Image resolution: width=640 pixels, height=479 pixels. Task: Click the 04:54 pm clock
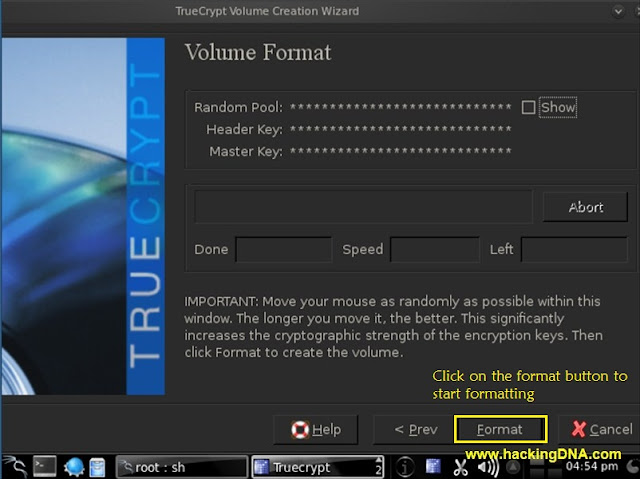[591, 466]
